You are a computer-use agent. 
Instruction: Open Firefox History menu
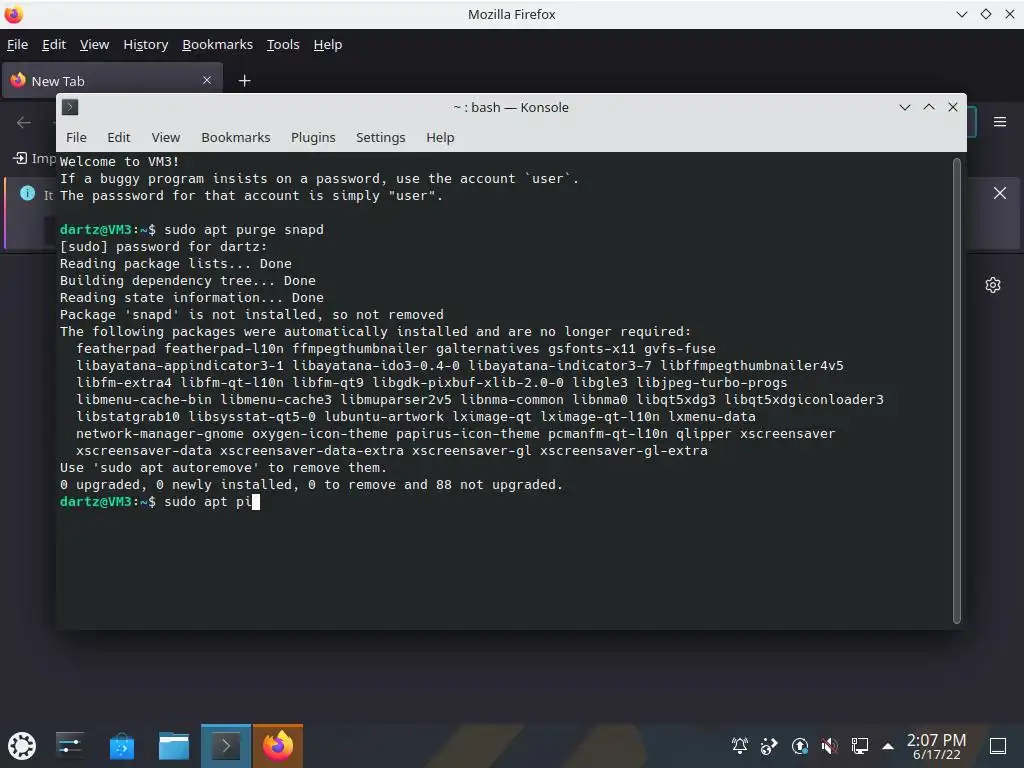click(146, 44)
